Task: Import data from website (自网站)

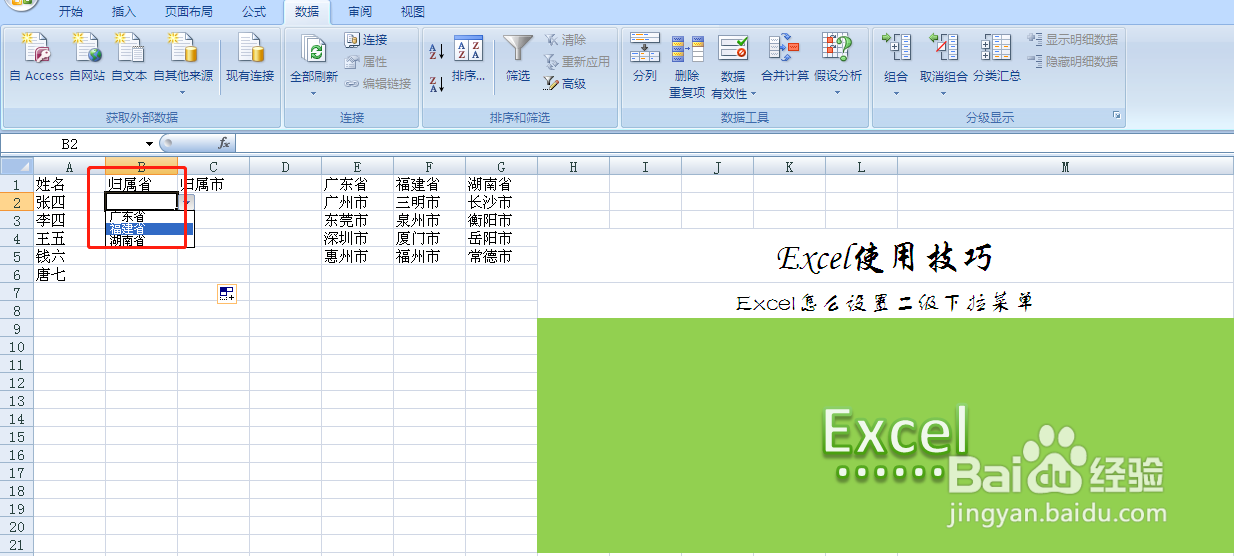Action: pos(87,58)
